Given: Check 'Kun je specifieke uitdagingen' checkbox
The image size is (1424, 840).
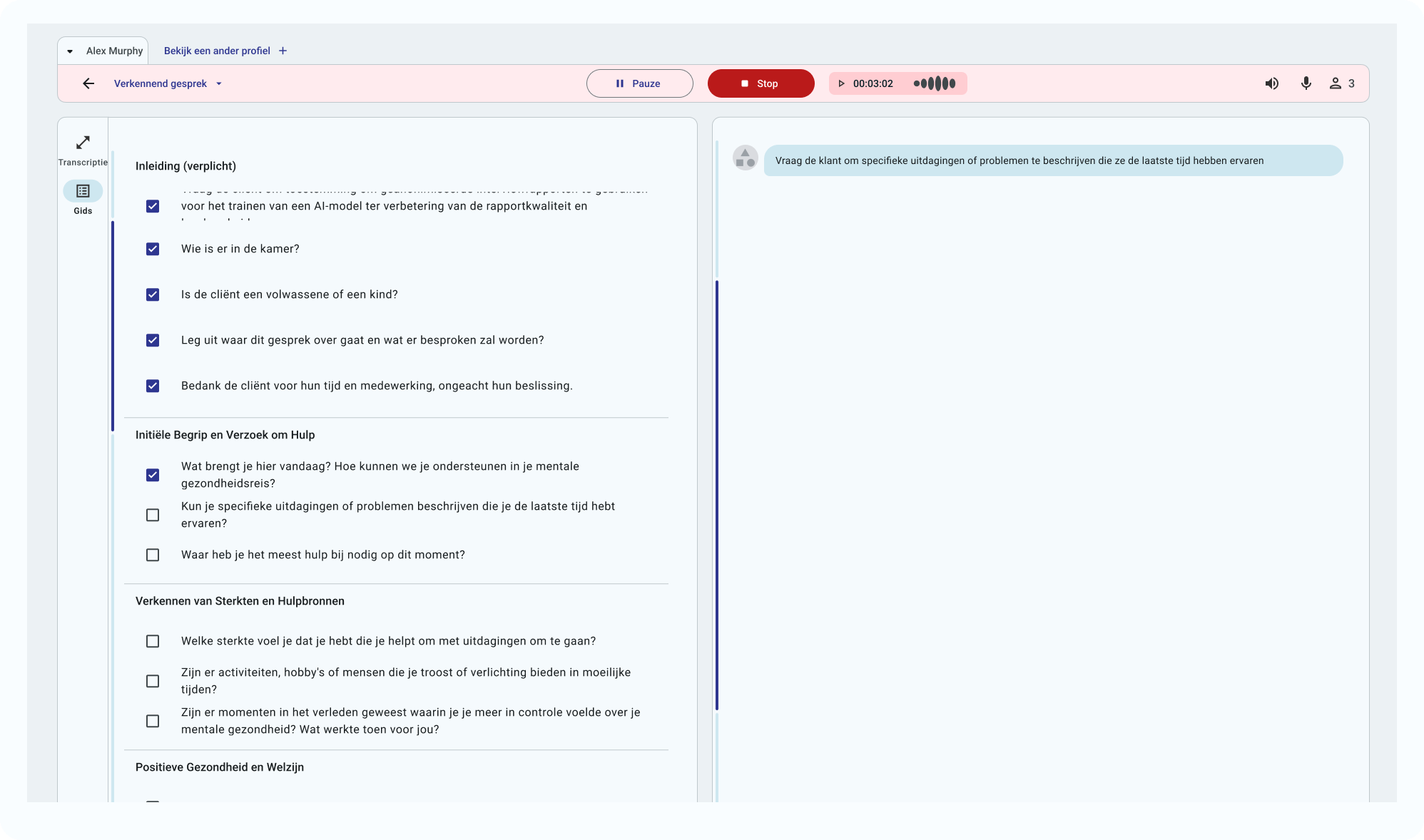Looking at the screenshot, I should pyautogui.click(x=153, y=515).
